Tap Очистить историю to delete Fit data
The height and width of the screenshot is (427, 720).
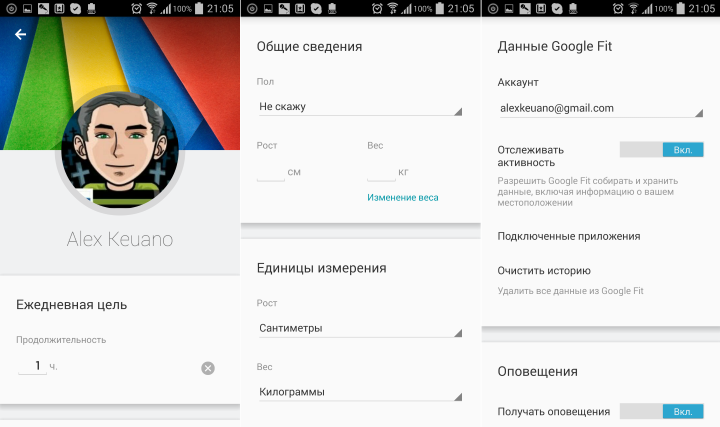point(544,270)
